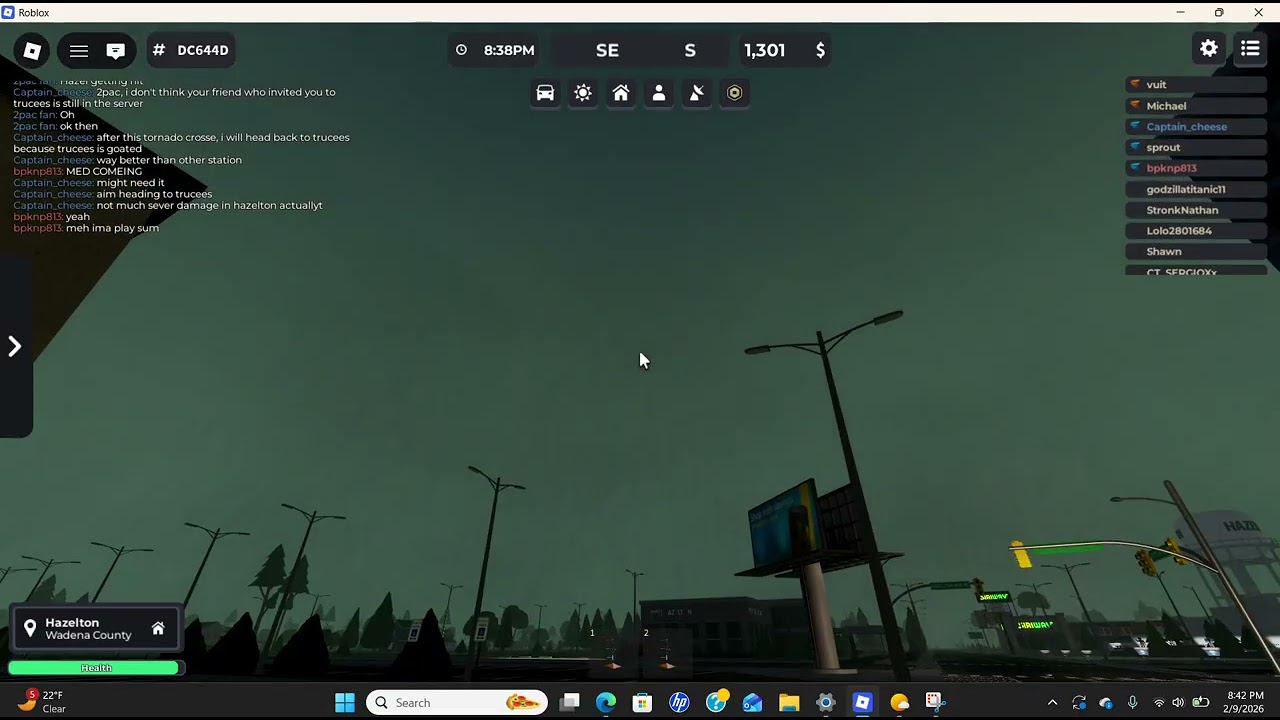1280x720 pixels.
Task: Click the S compass heading
Action: click(690, 50)
